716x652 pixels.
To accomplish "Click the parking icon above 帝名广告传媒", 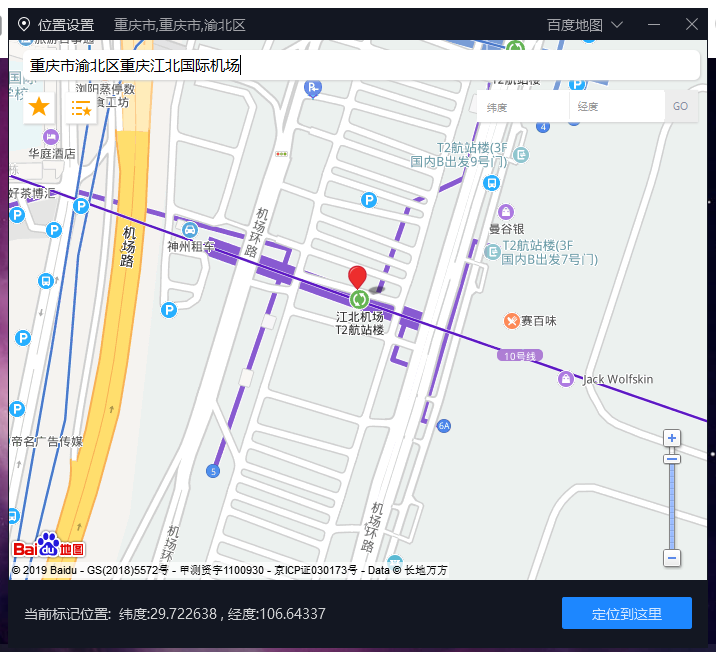I will [17, 409].
